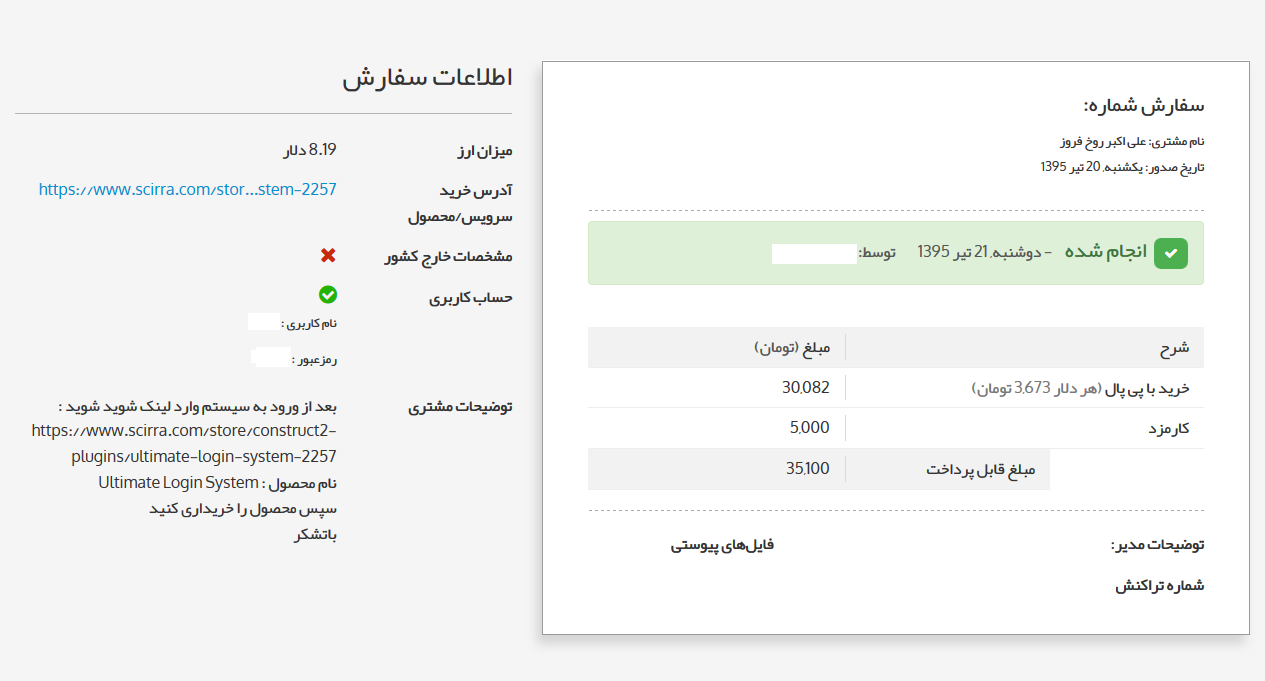Click the مبلغ (تومان) column header
1265x681 pixels.
792,348
